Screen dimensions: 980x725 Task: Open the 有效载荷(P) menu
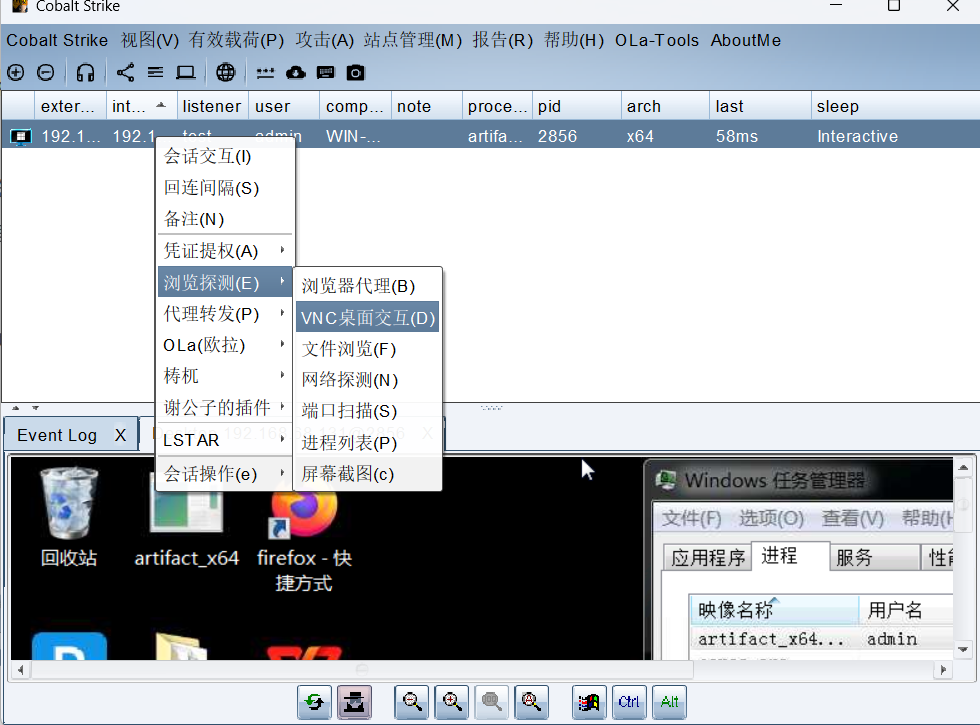[x=236, y=41]
